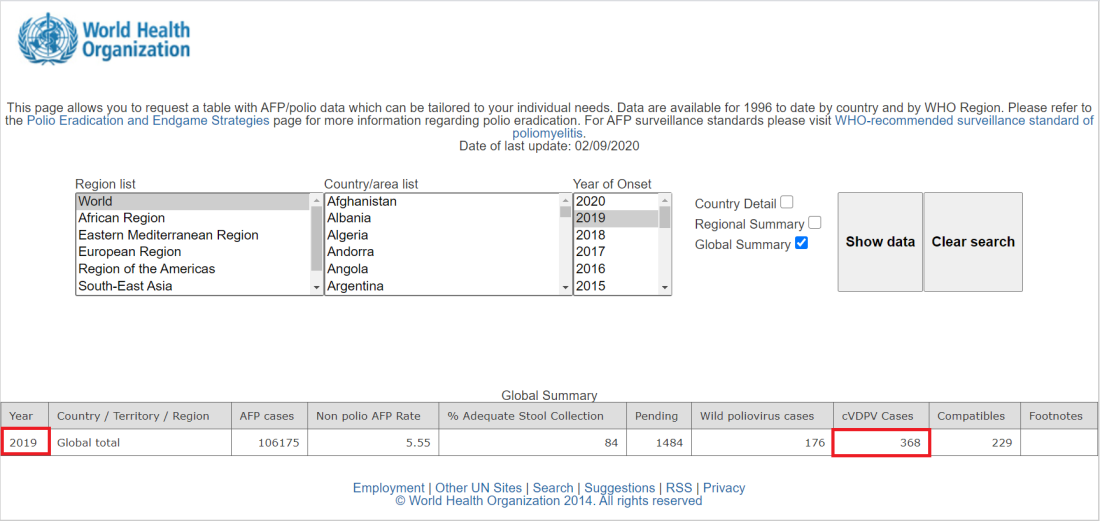Click the Region list scroll-down arrow

[317, 287]
